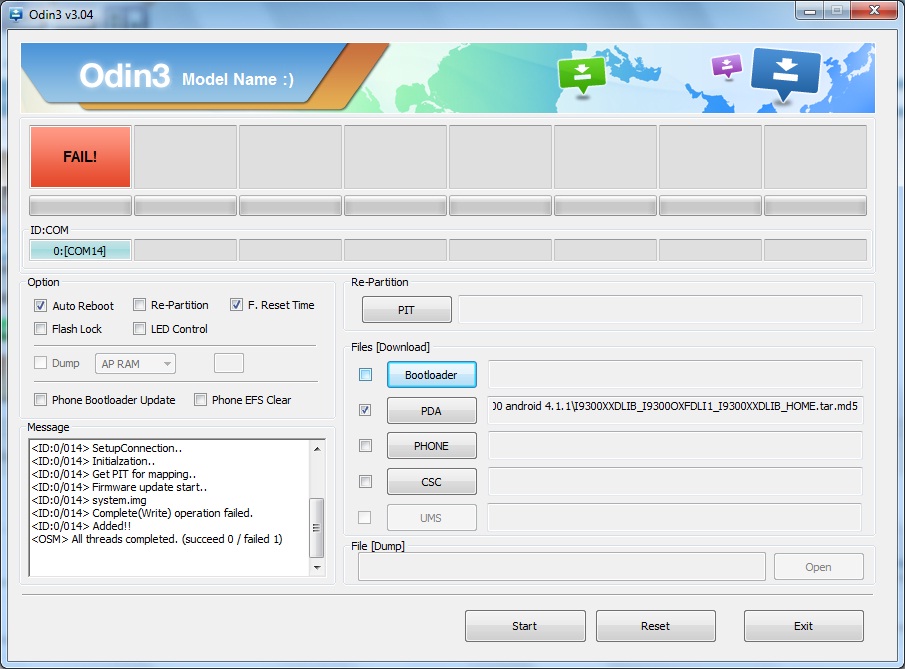
Task: Click the CSC file button
Action: 432,481
